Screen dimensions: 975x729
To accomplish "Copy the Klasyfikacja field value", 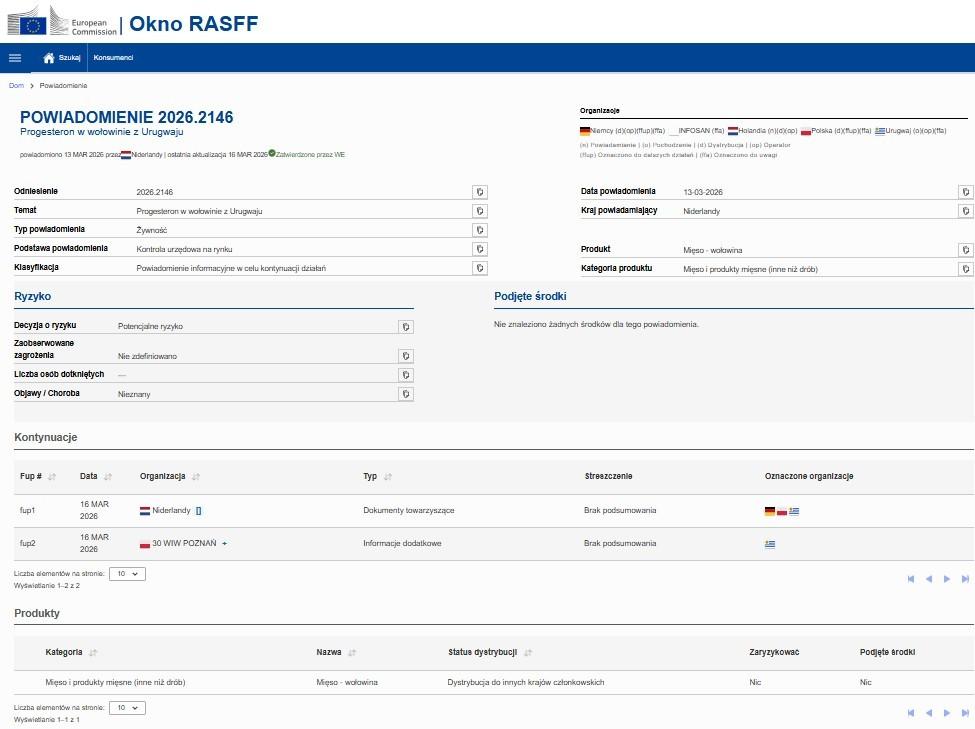I will (480, 268).
